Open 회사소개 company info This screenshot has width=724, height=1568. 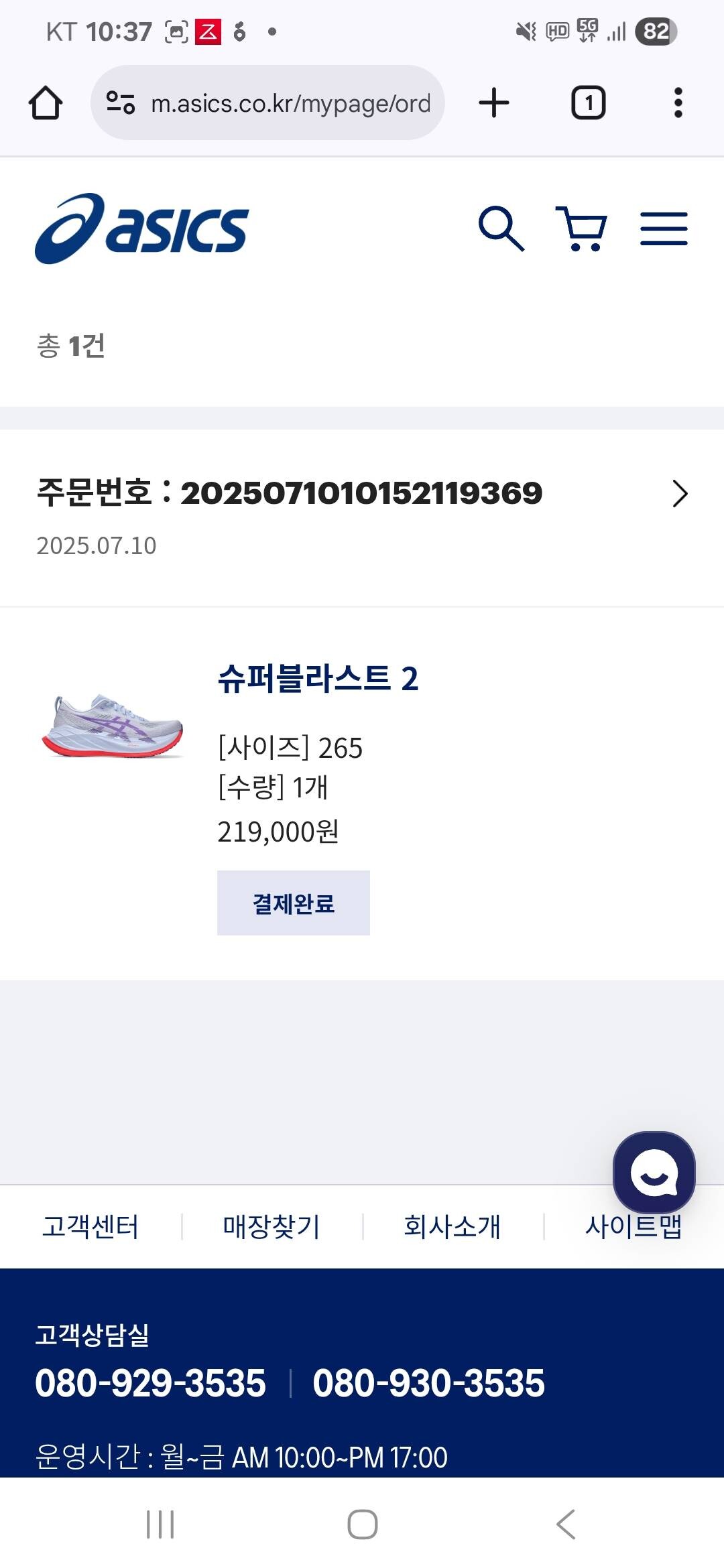pos(452,1226)
